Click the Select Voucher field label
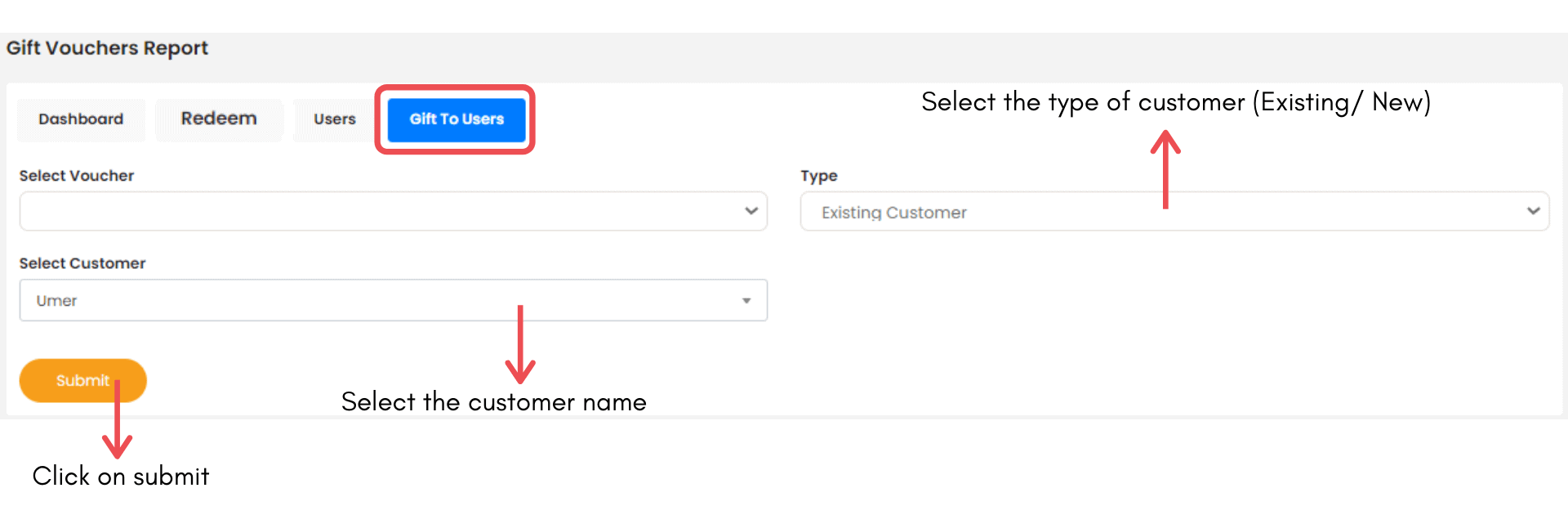Screen dimensions: 1568x506 (77, 176)
